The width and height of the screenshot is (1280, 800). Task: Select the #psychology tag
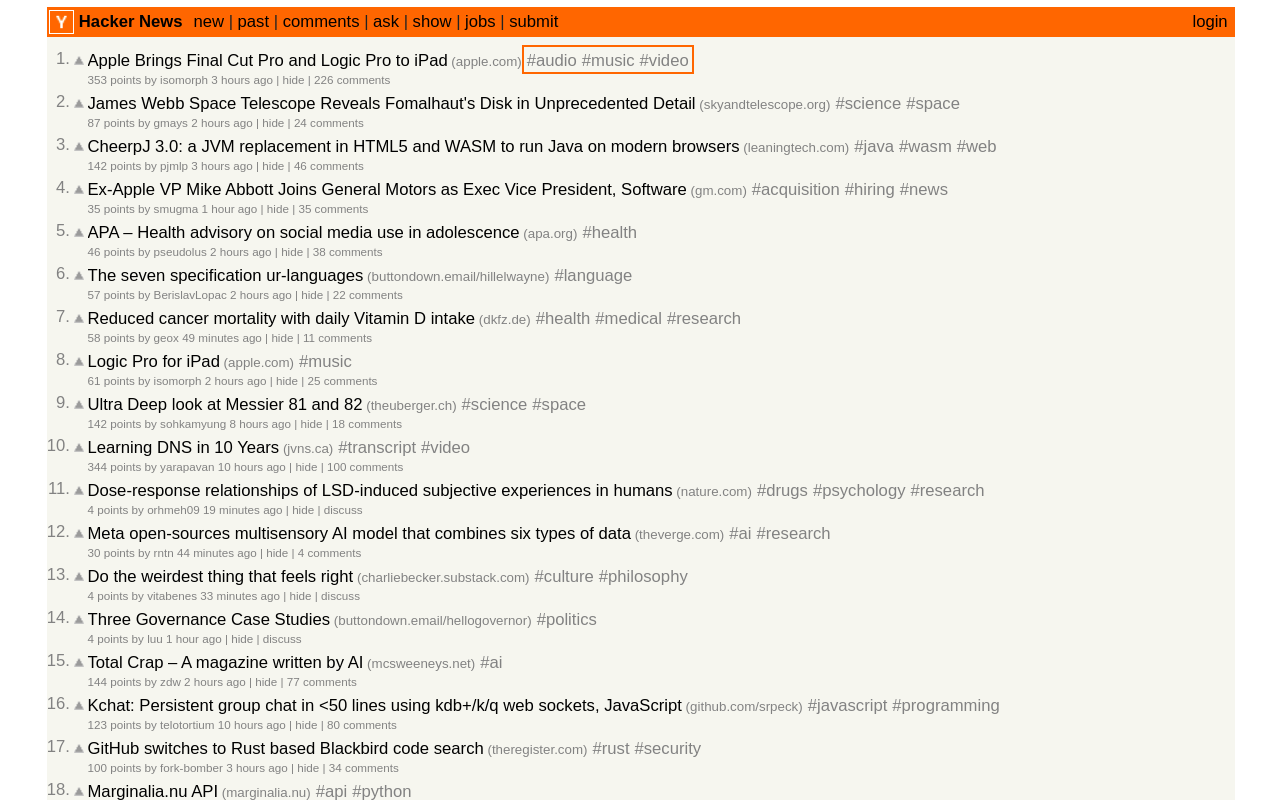pyautogui.click(x=859, y=491)
